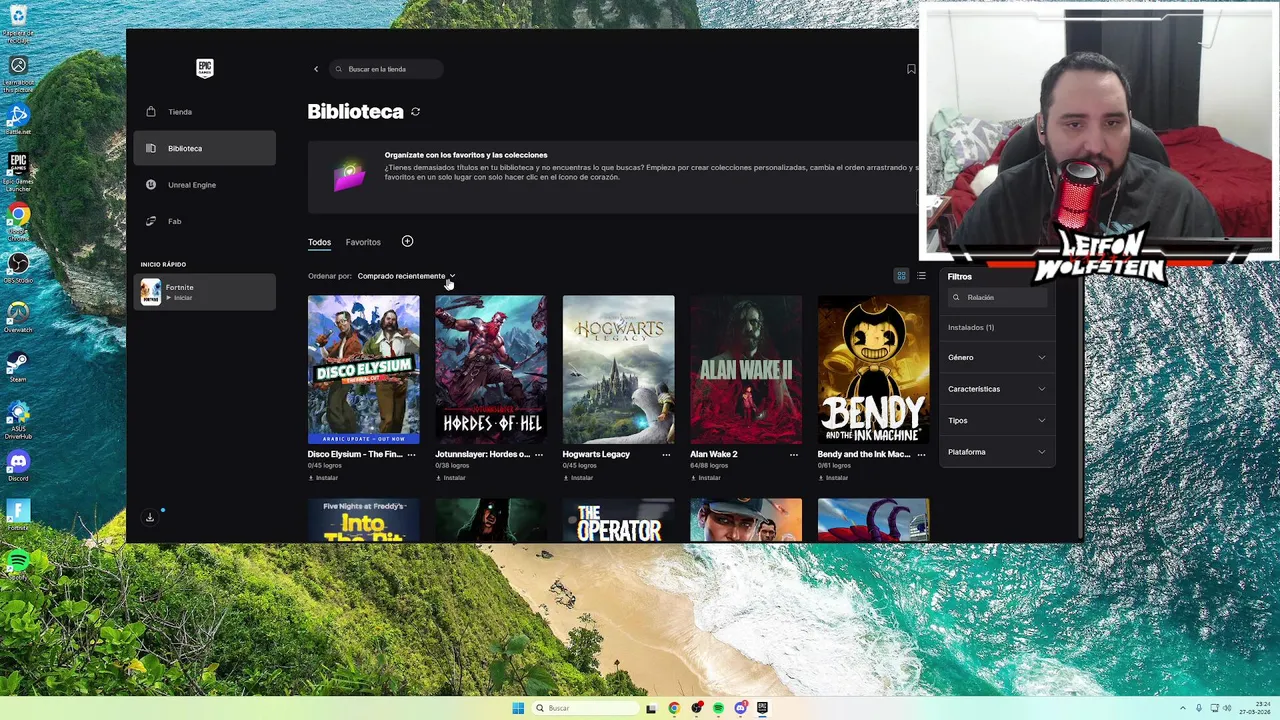Open volume control in system tray
Image resolution: width=1280 pixels, height=720 pixels.
pos(1228,708)
